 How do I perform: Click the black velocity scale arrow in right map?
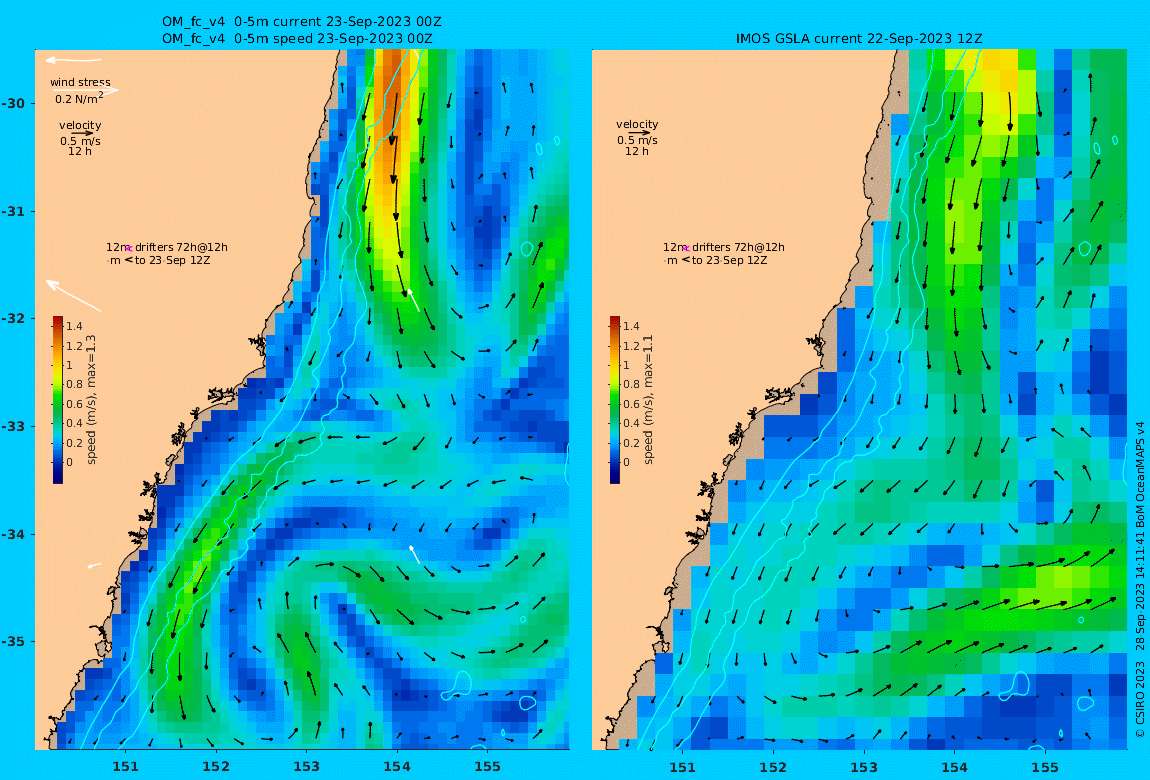tap(639, 133)
